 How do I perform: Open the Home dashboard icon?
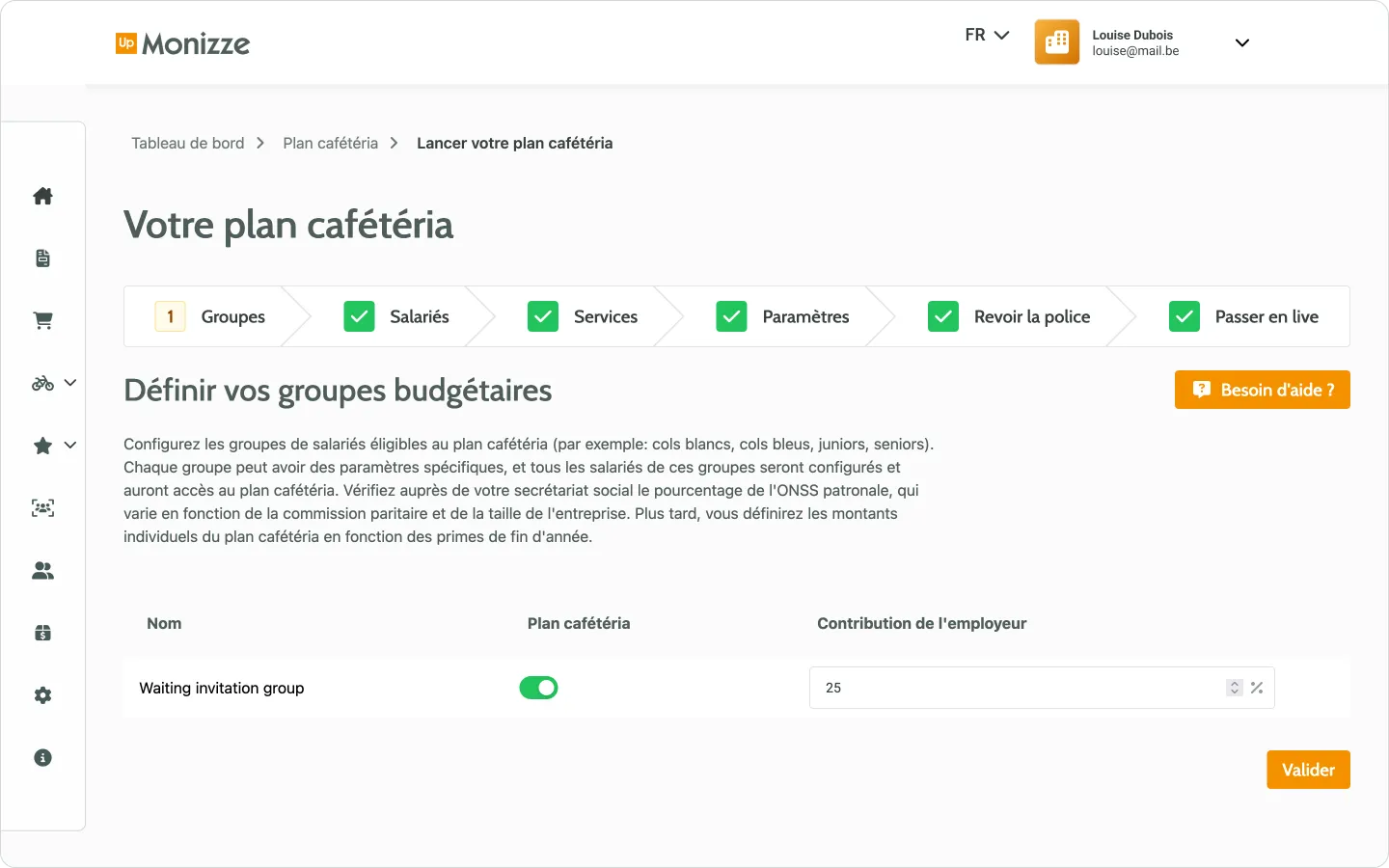(42, 196)
